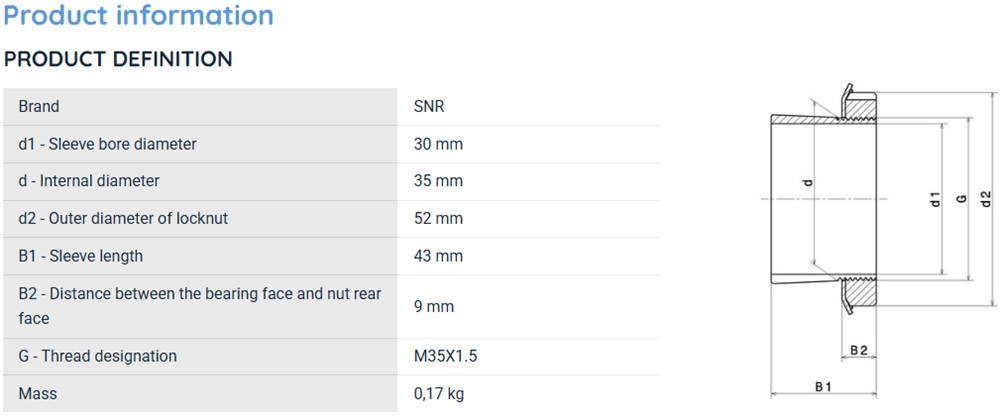The width and height of the screenshot is (1000, 419).
Task: Click the Brand row label
Action: click(39, 107)
